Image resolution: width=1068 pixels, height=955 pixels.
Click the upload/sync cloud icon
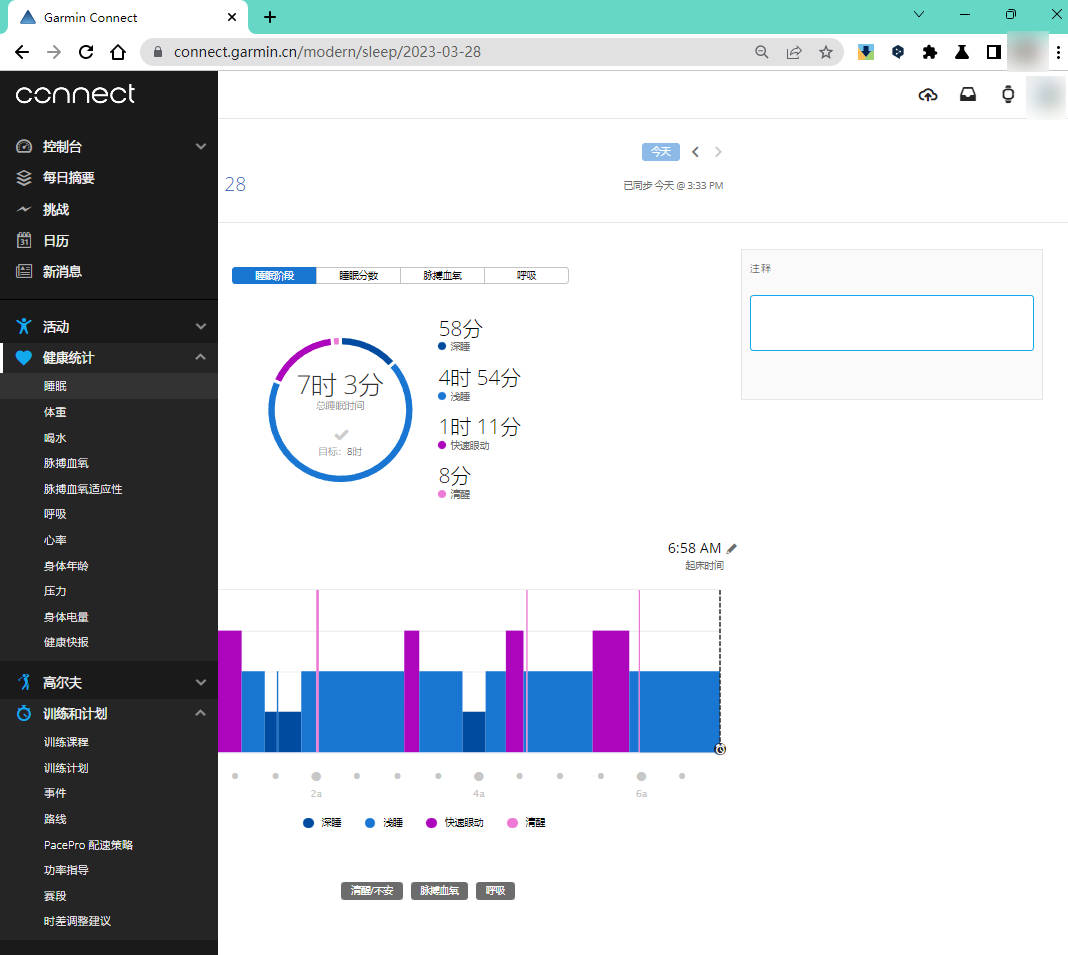coord(928,95)
